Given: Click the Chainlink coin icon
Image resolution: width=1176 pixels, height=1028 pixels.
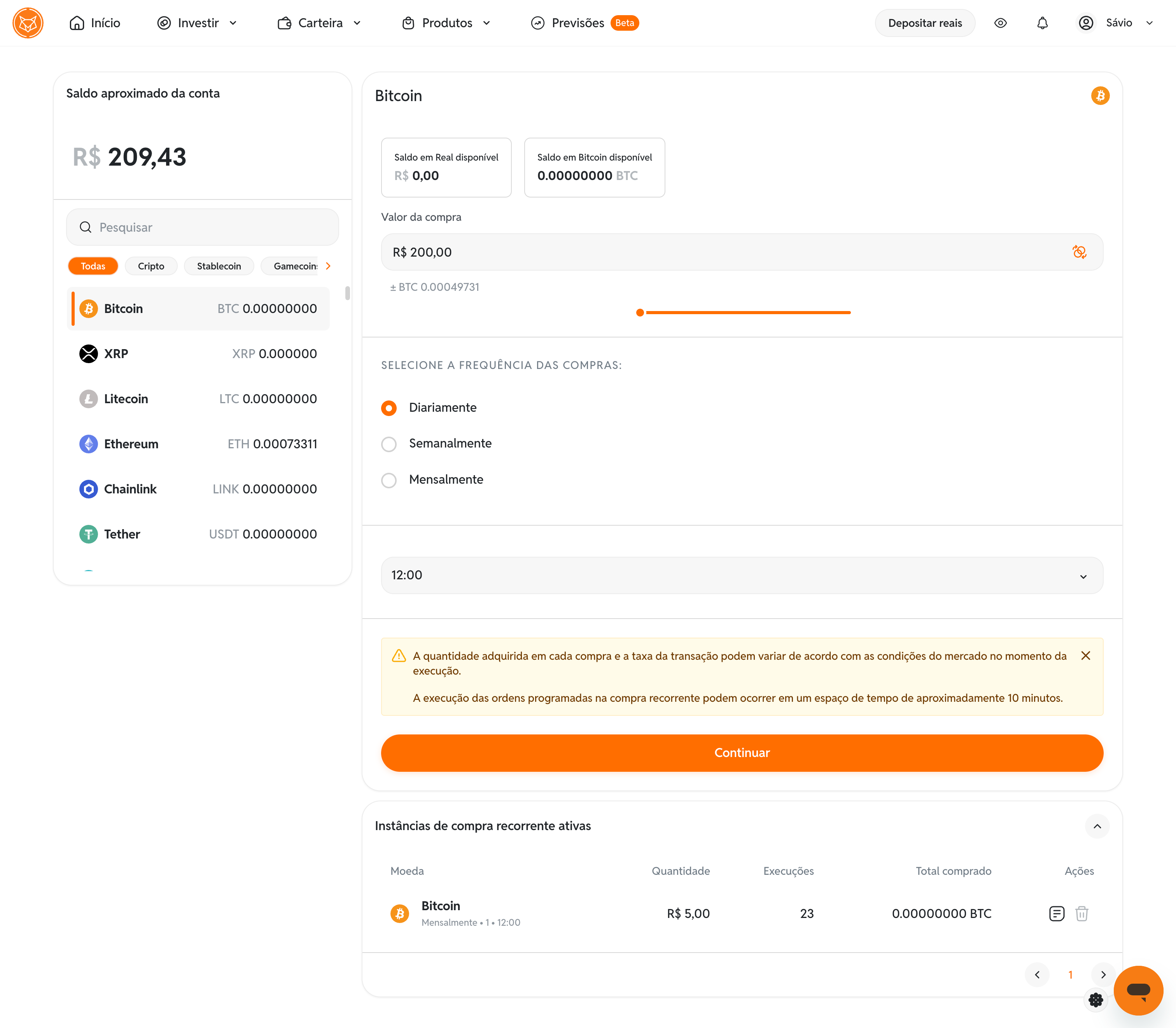Looking at the screenshot, I should pos(88,489).
